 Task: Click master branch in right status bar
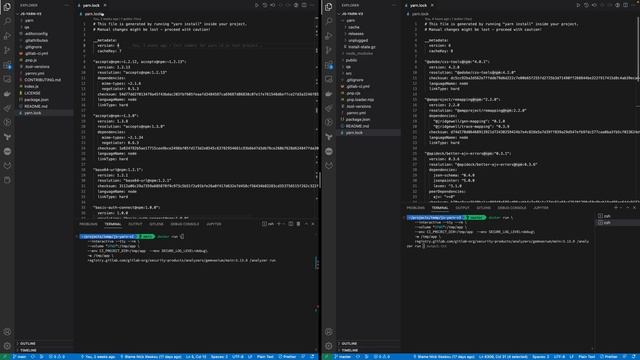tap(342, 357)
